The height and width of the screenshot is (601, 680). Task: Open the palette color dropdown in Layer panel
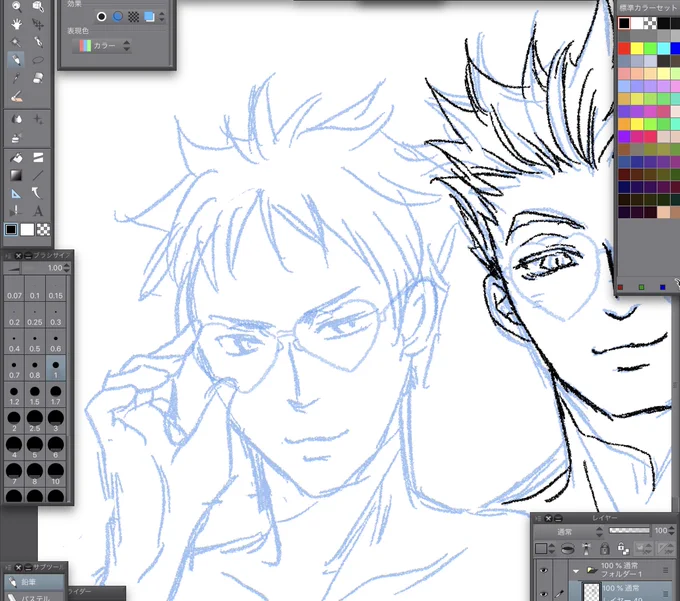pyautogui.click(x=545, y=549)
